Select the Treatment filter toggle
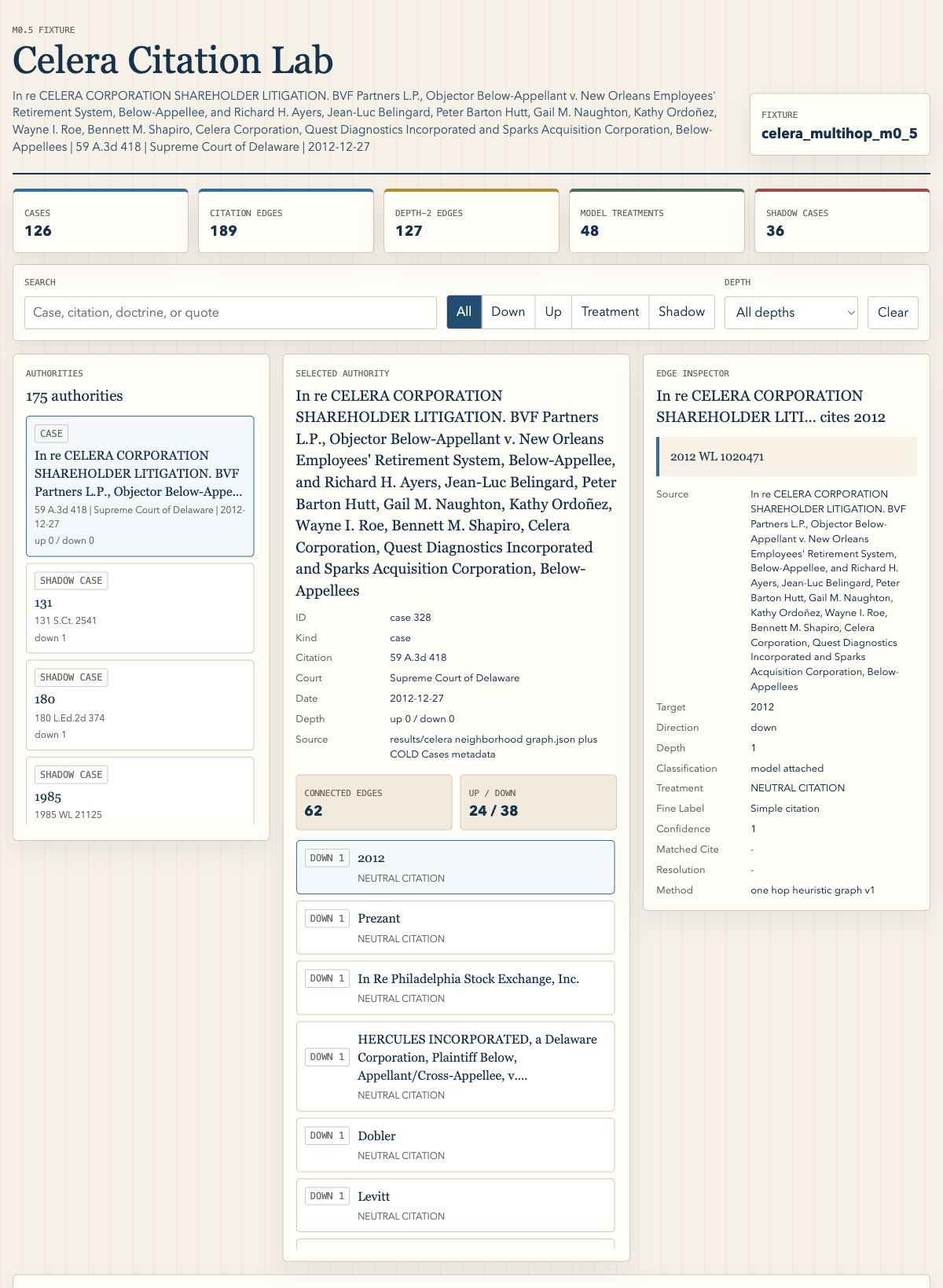Viewport: 943px width, 1288px height. (x=610, y=312)
